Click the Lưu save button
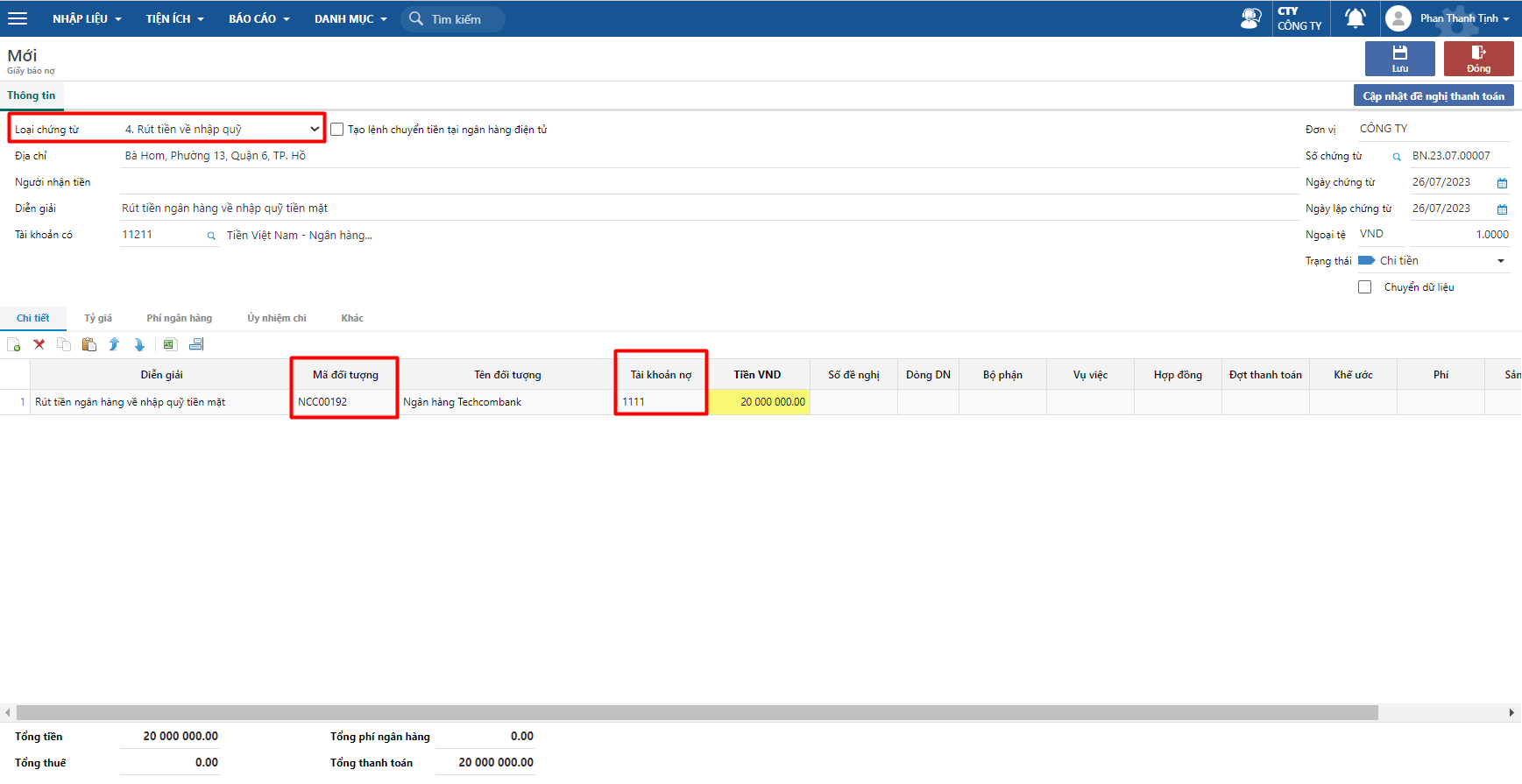Viewport: 1522px width, 784px height. (x=1399, y=59)
